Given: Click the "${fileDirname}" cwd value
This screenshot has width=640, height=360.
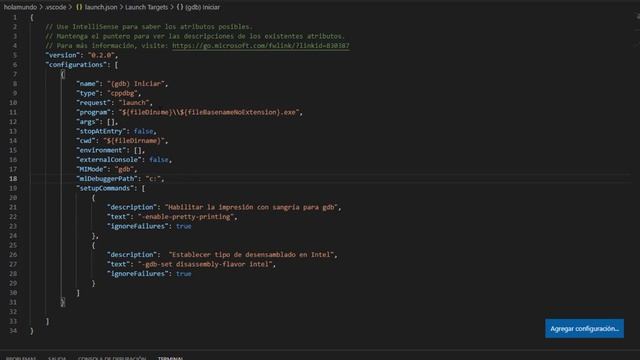Looking at the screenshot, I should (134, 140).
